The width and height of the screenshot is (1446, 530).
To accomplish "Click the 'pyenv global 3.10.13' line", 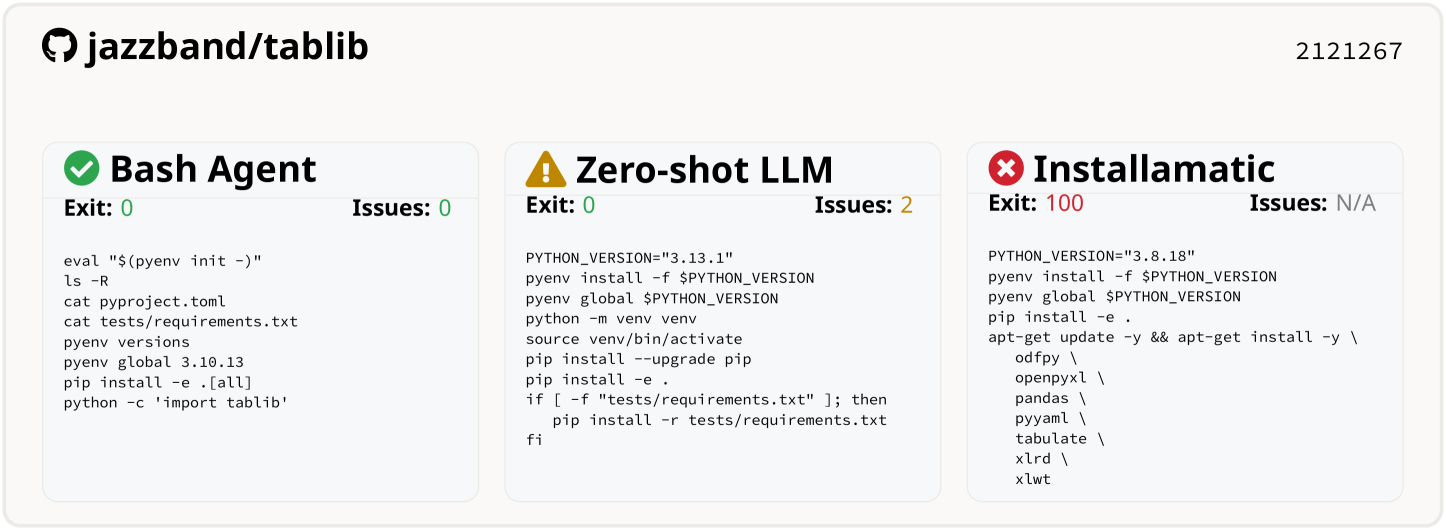I will [154, 362].
